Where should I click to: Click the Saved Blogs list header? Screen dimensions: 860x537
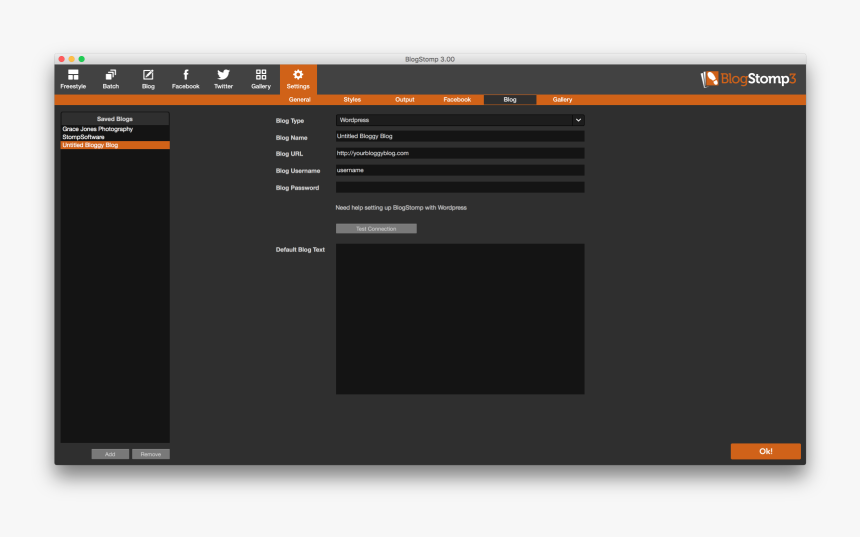pyautogui.click(x=115, y=118)
